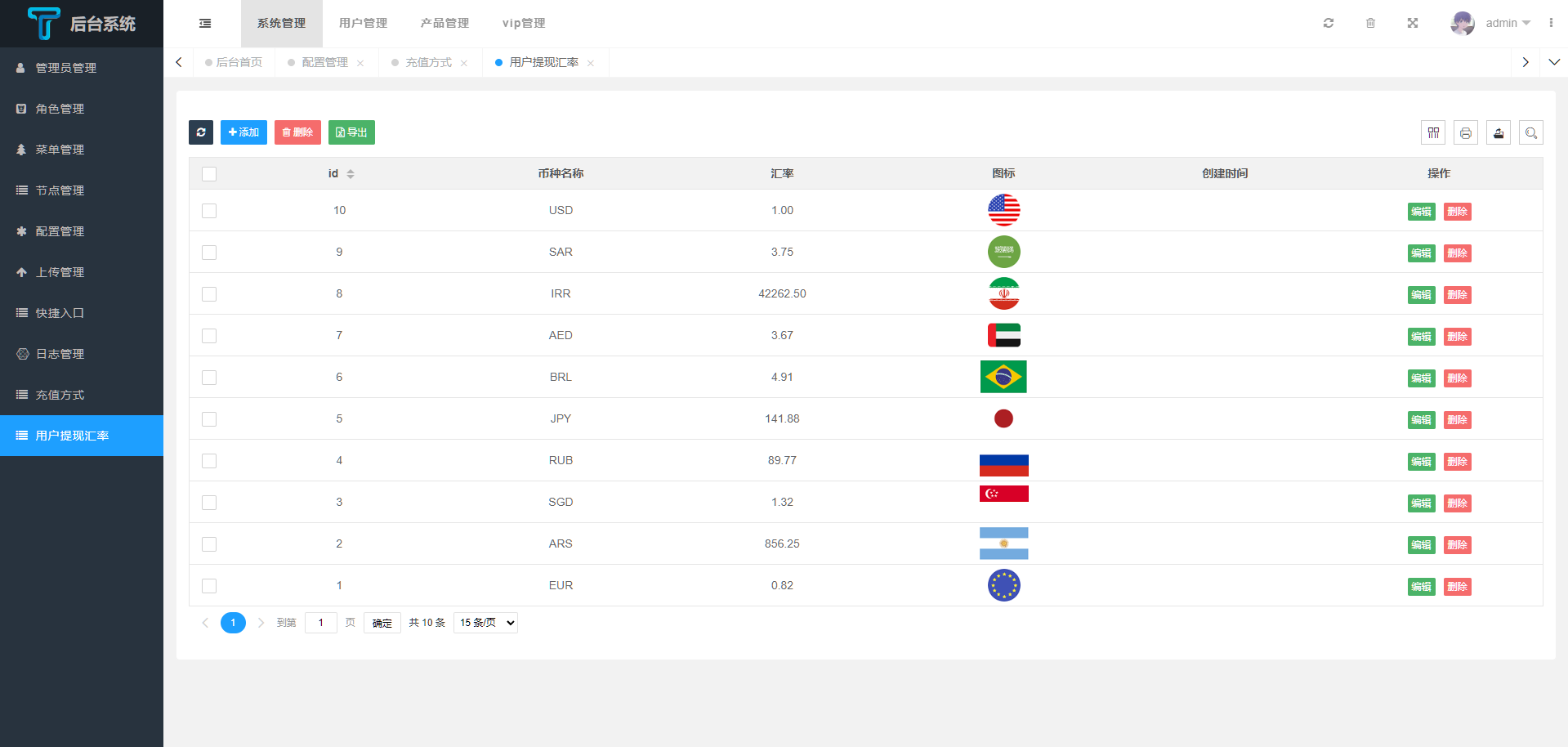Check the AED row checkbox
The width and height of the screenshot is (1568, 747).
point(209,336)
